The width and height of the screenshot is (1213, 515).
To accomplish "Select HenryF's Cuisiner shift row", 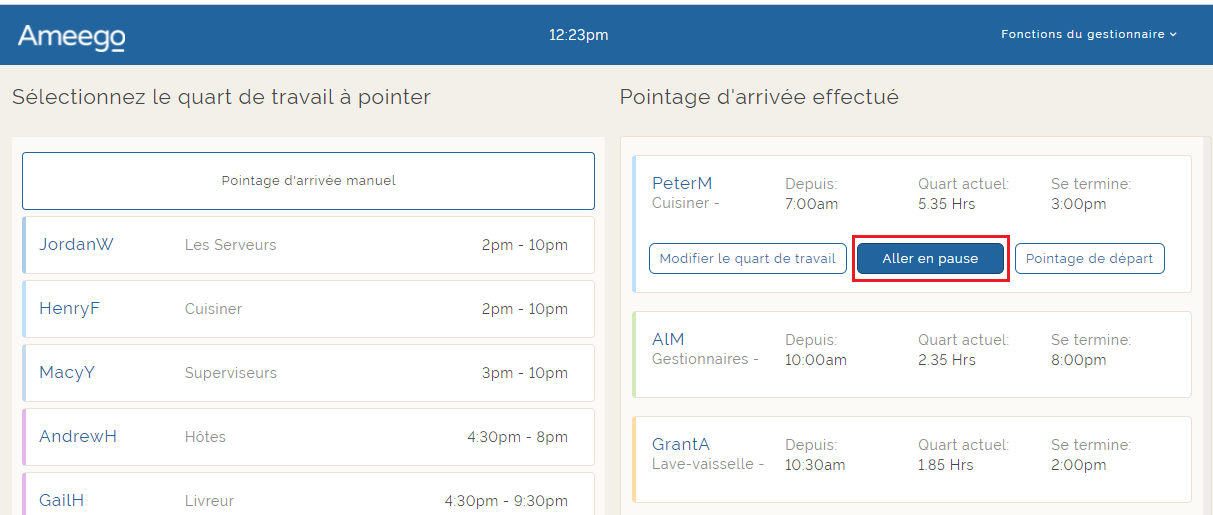I will [308, 309].
